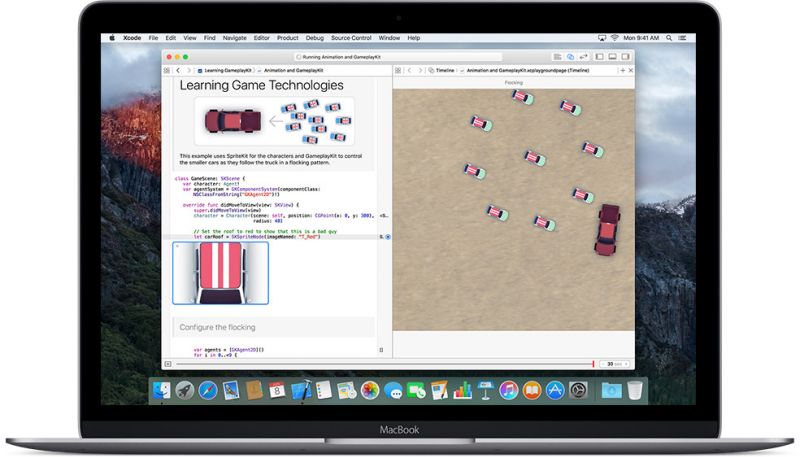Viewport: 800px width, 457px height.
Task: Toggle the navigator panel visibility
Action: pos(600,57)
